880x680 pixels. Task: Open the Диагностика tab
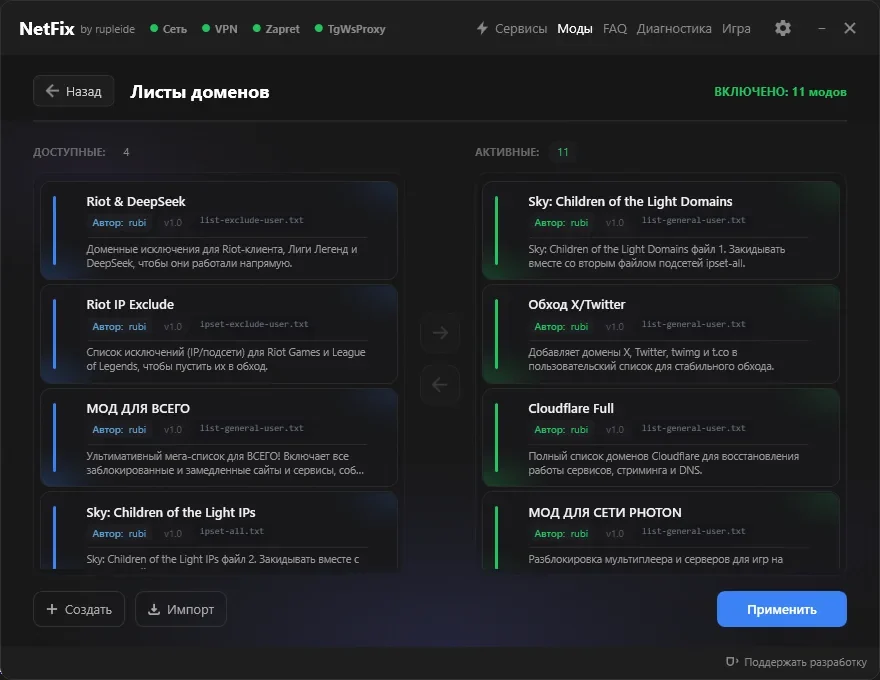[673, 29]
